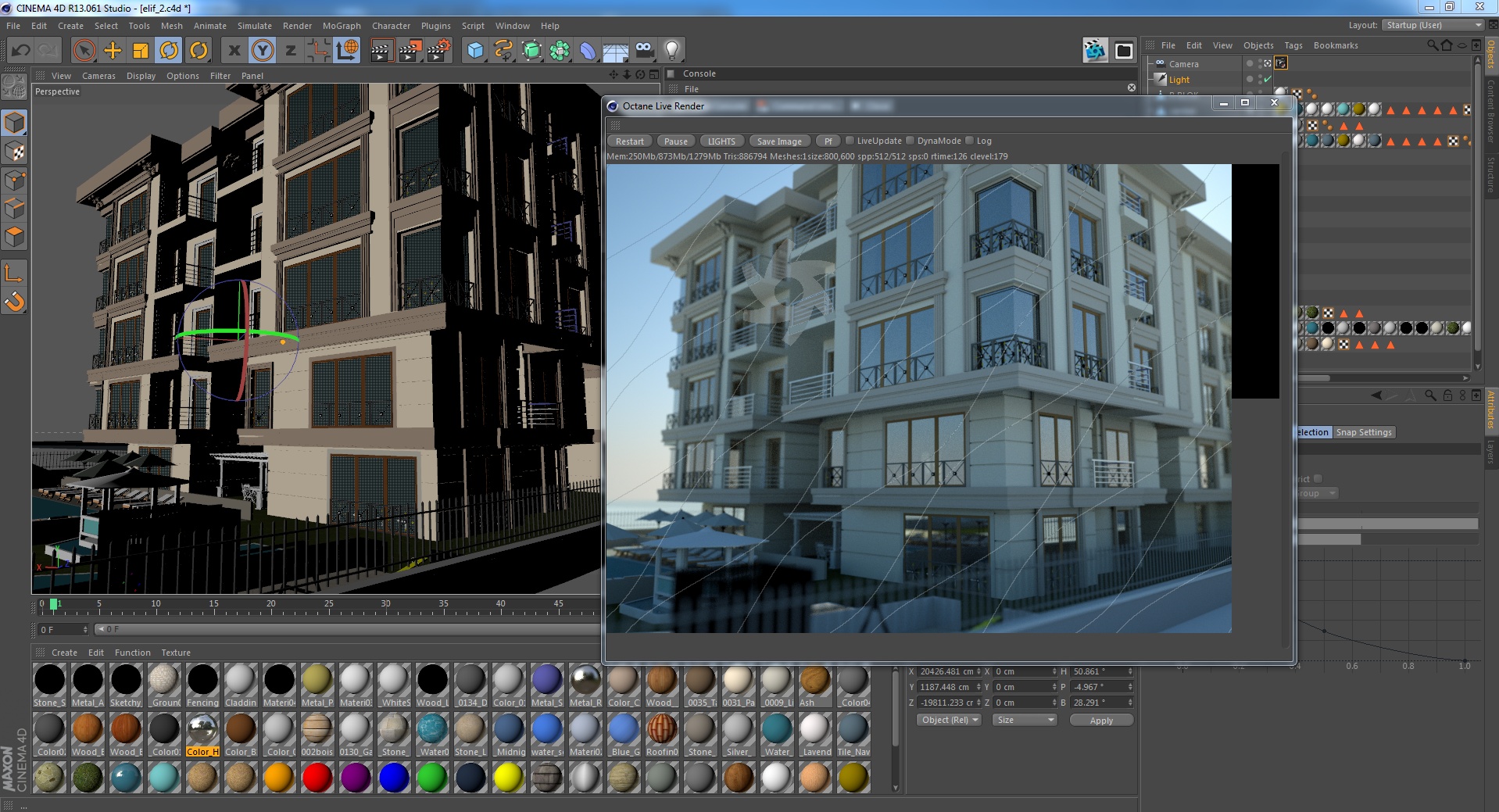Click the Object Manager home icon
Viewport: 1499px width, 812px height.
(x=1446, y=45)
